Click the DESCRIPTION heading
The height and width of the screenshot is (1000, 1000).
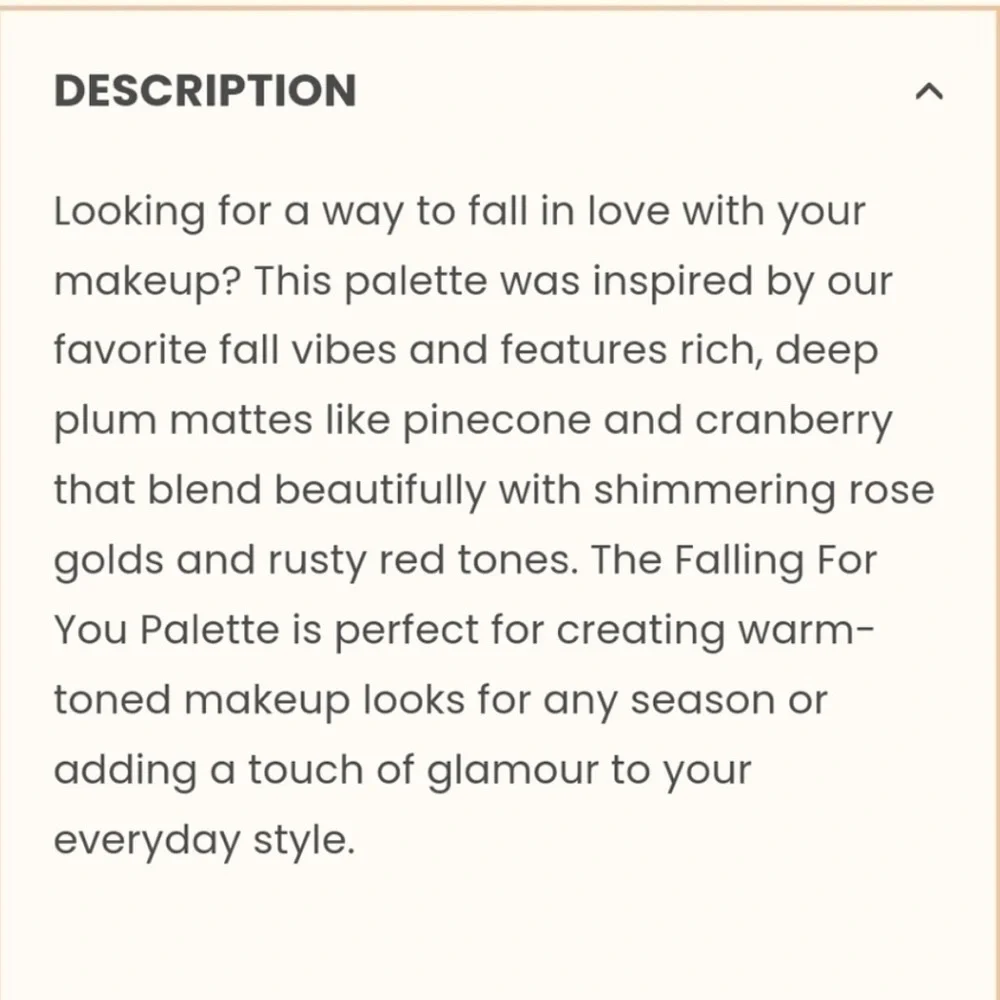(205, 91)
